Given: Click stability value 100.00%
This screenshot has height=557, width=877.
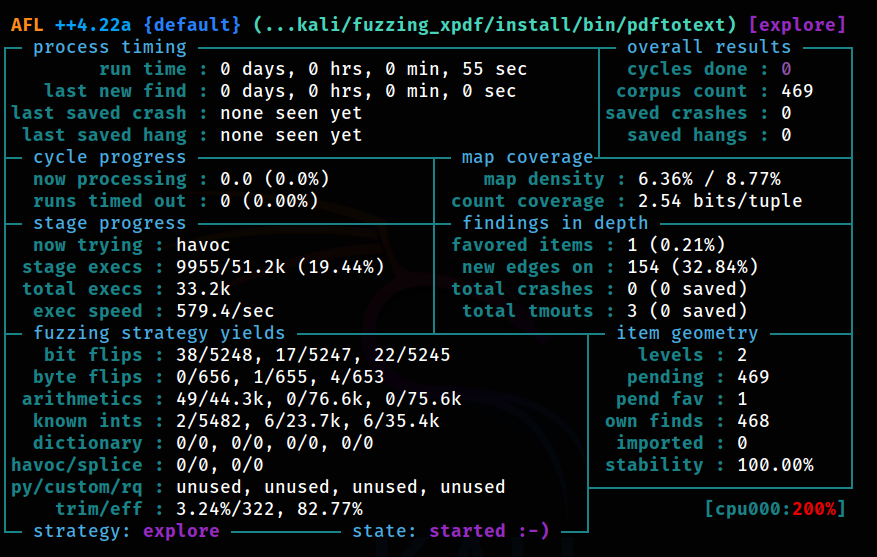Looking at the screenshot, I should (x=775, y=465).
